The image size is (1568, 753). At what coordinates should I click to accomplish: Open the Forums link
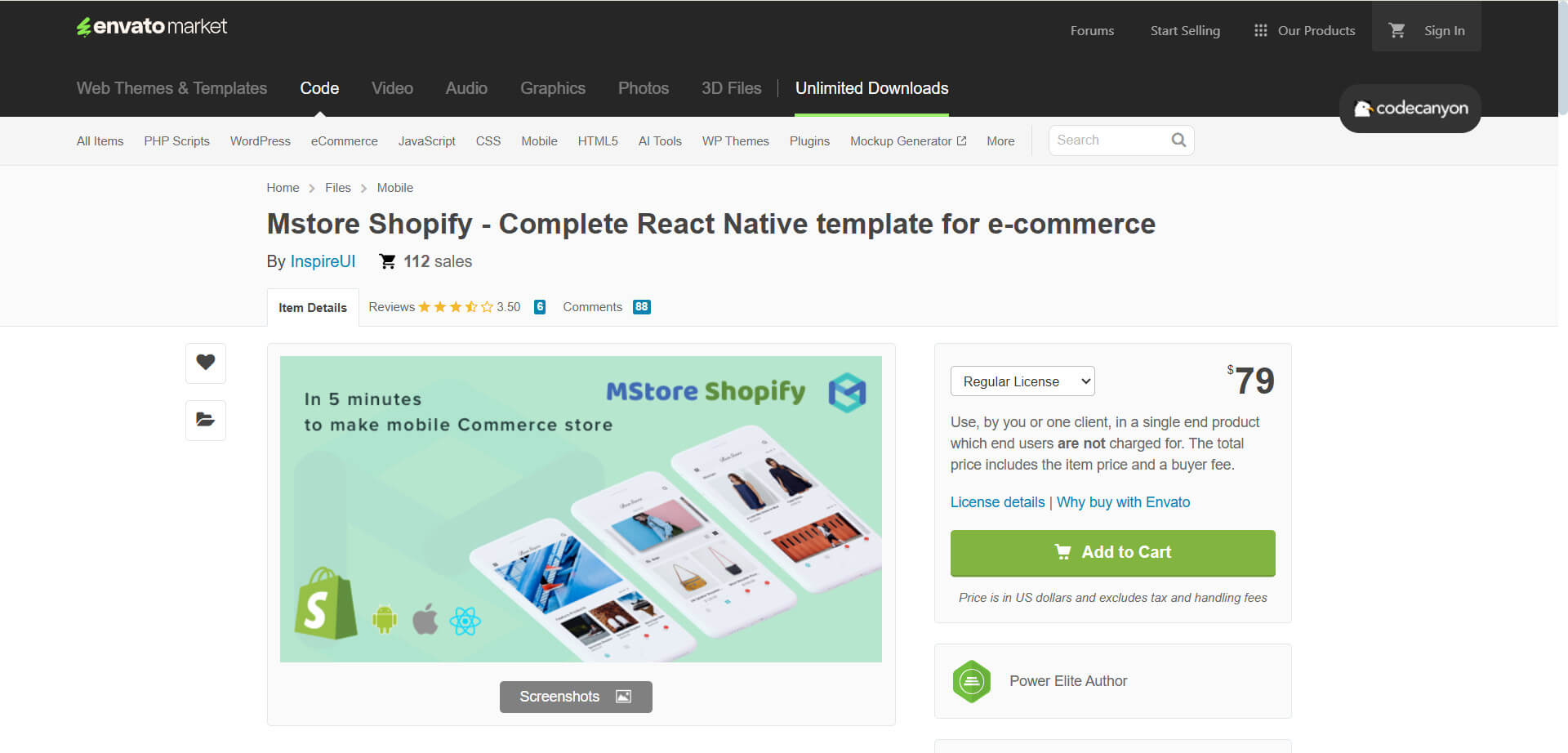tap(1092, 30)
